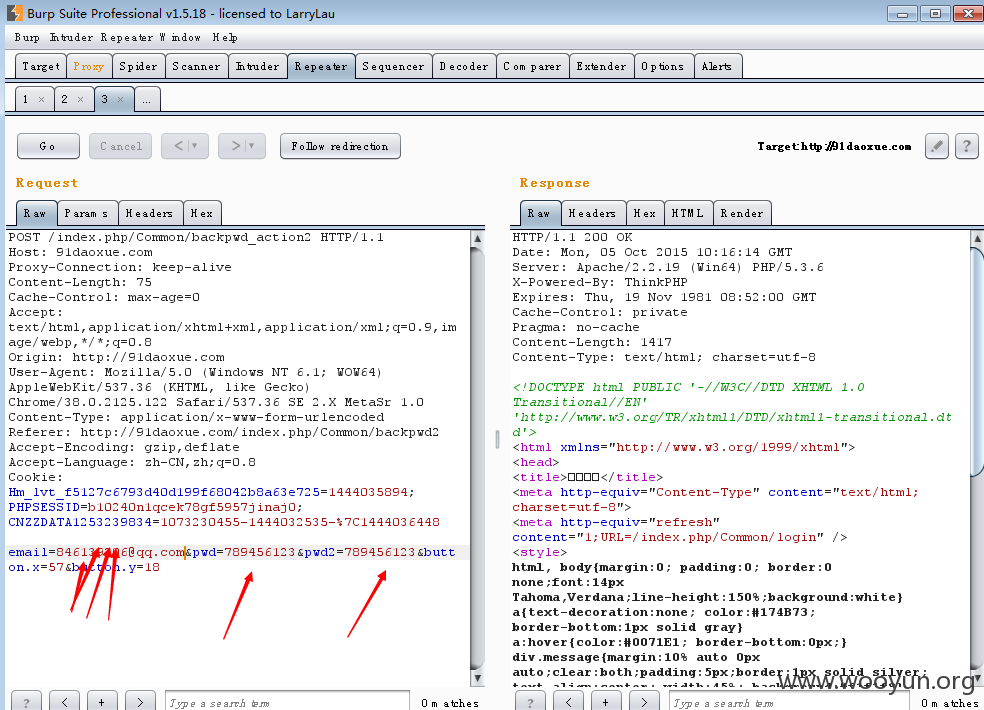Open the Help menu

(x=225, y=38)
